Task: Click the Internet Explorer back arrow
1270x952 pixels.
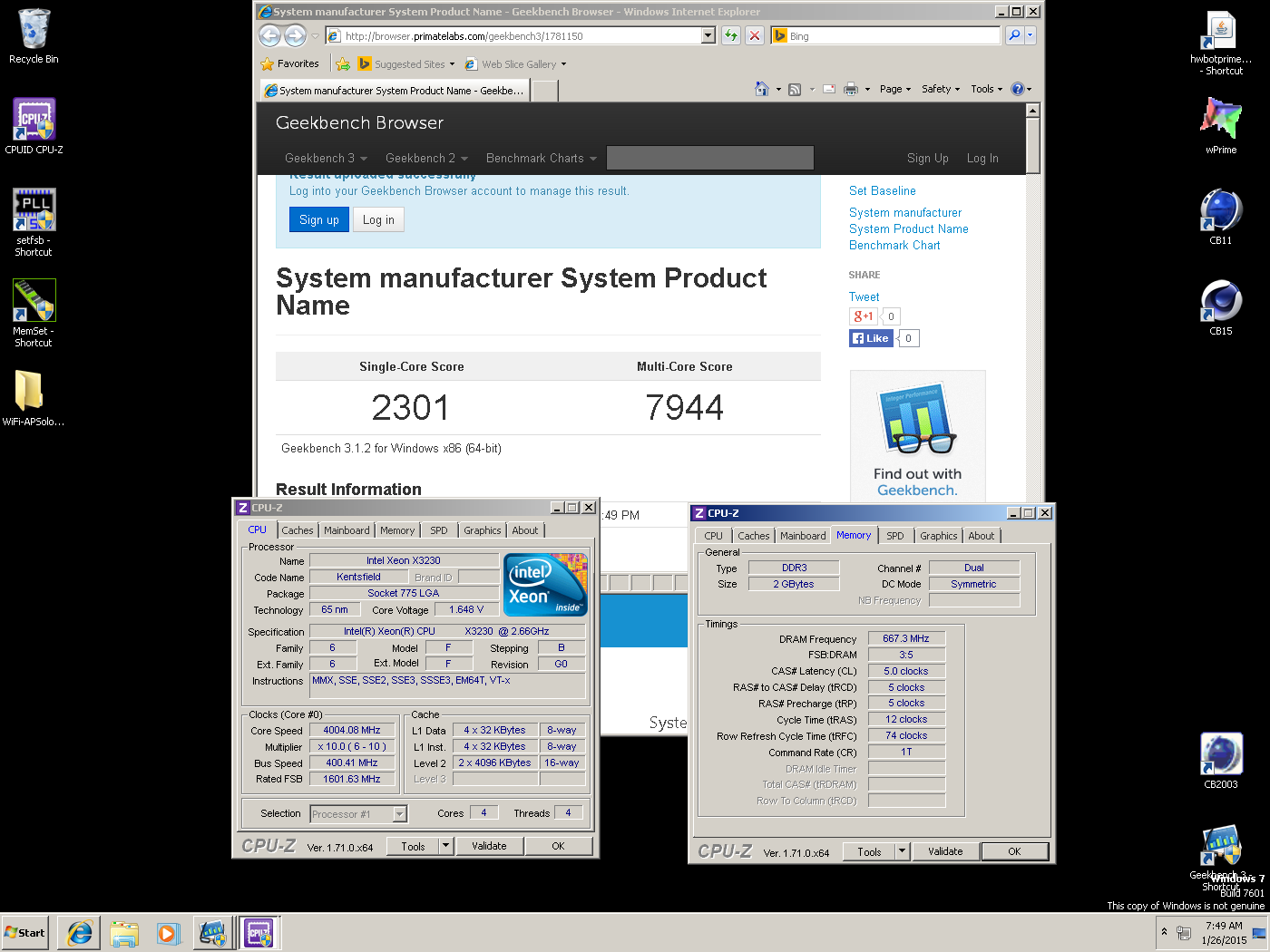Action: pos(269,35)
